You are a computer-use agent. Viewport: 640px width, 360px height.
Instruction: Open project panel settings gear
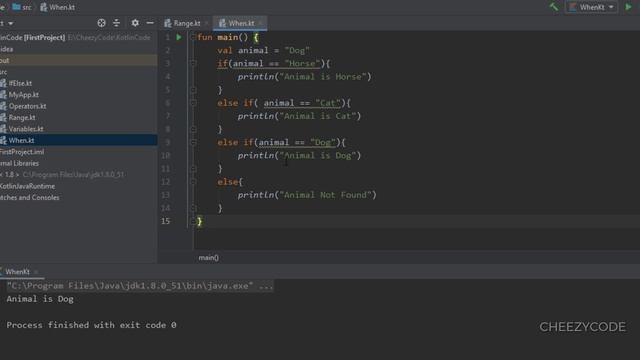click(x=135, y=23)
